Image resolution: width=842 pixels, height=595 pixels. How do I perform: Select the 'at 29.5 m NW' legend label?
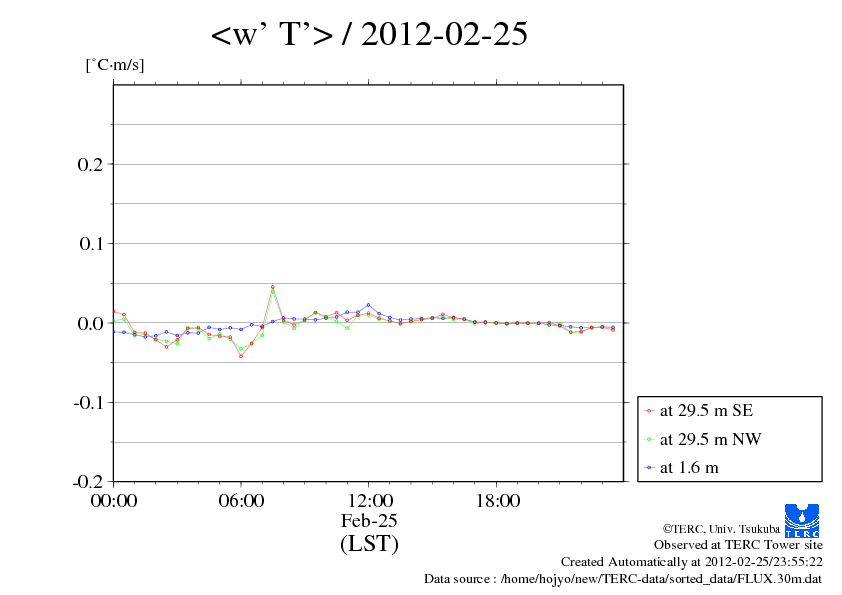(710, 439)
